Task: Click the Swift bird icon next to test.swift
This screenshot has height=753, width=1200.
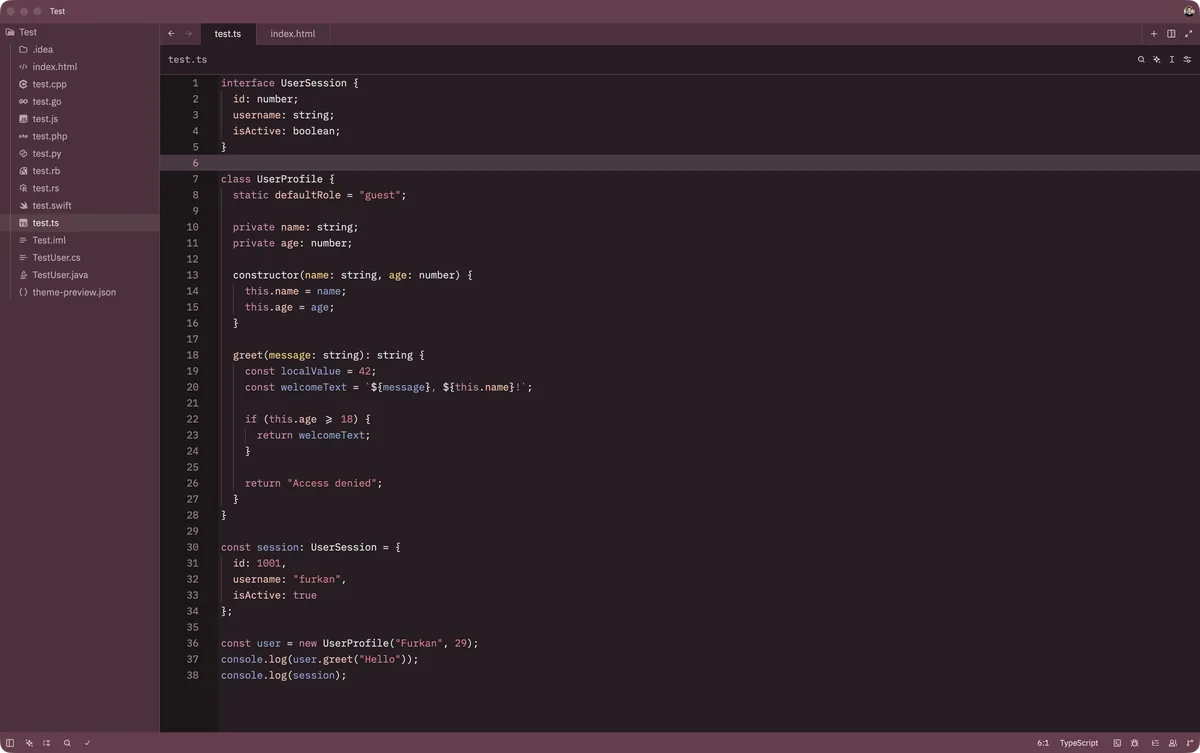Action: tap(23, 205)
